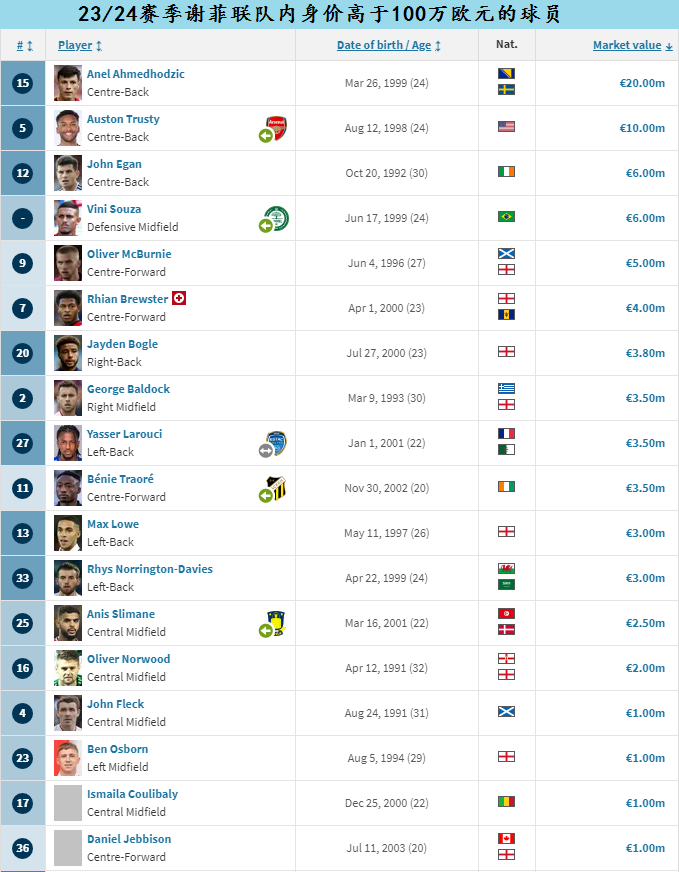Sort table by Player column
The height and width of the screenshot is (872, 679).
(80, 45)
